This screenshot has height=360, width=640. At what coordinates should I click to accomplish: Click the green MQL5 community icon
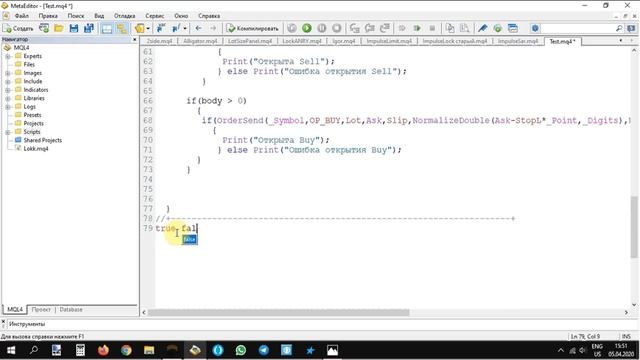[497, 28]
